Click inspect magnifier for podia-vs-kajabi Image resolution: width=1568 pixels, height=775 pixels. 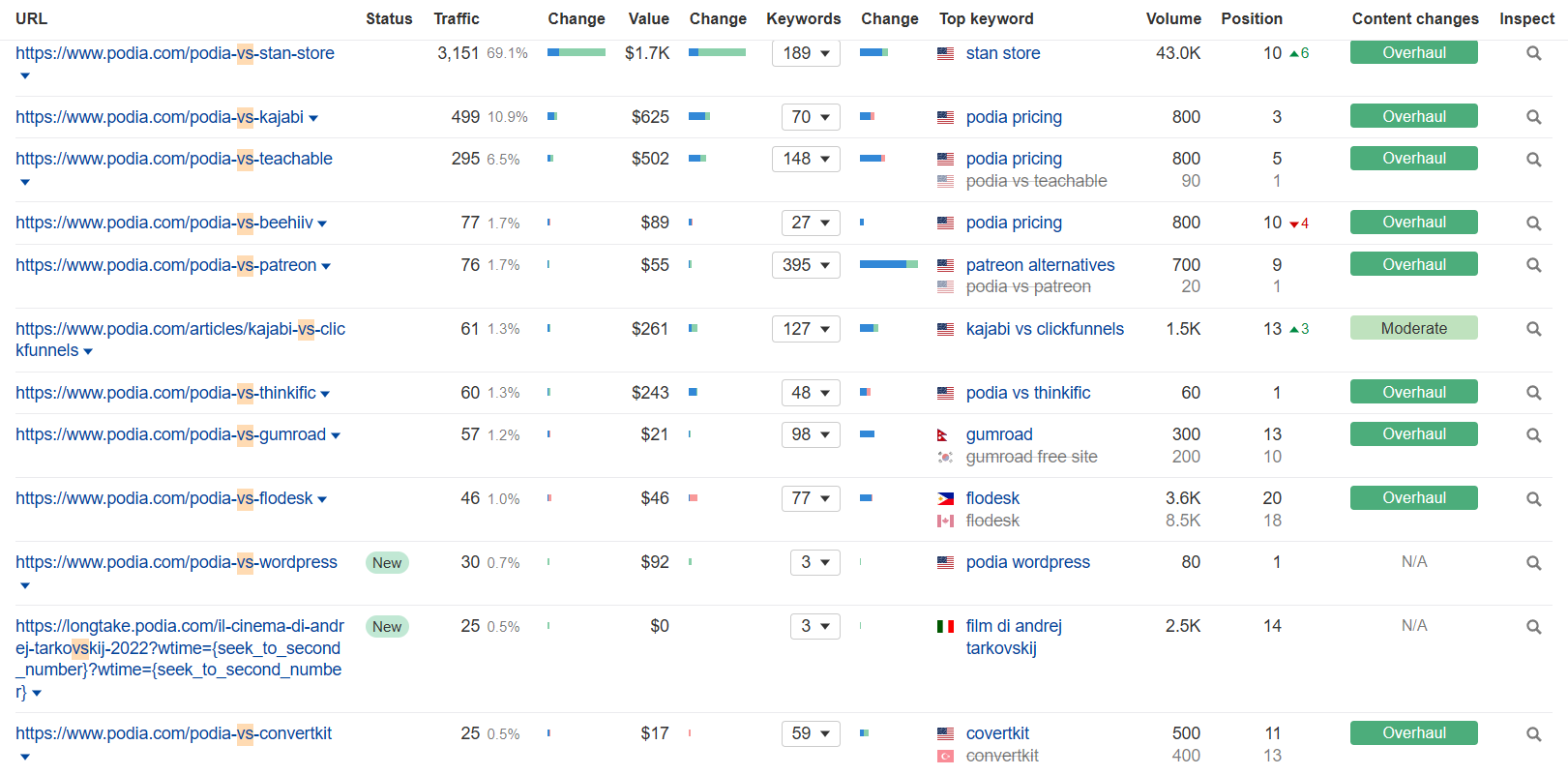1533,117
